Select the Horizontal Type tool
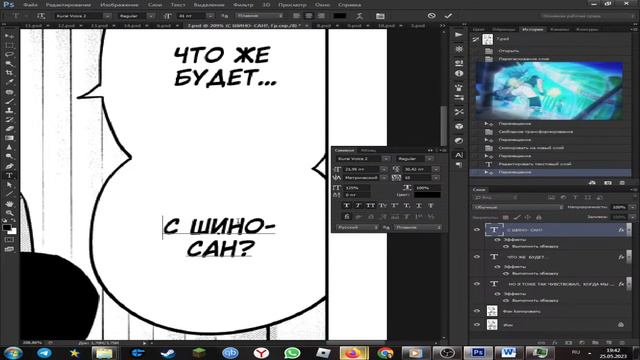The height and width of the screenshot is (360, 640). coord(9,176)
